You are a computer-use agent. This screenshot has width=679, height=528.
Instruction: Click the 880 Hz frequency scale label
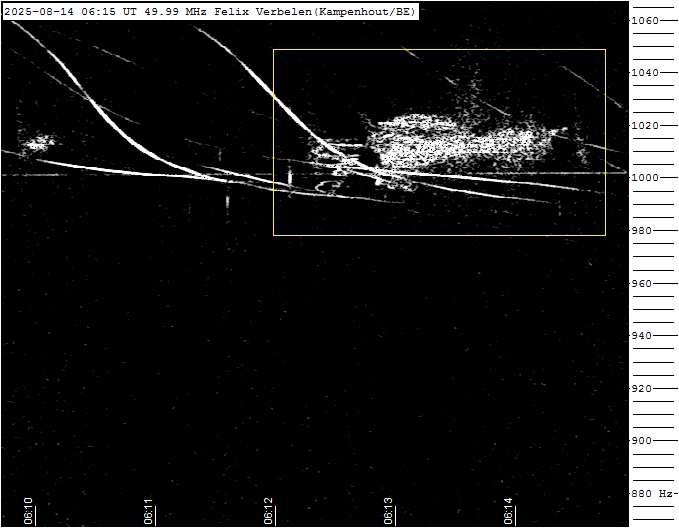click(652, 493)
